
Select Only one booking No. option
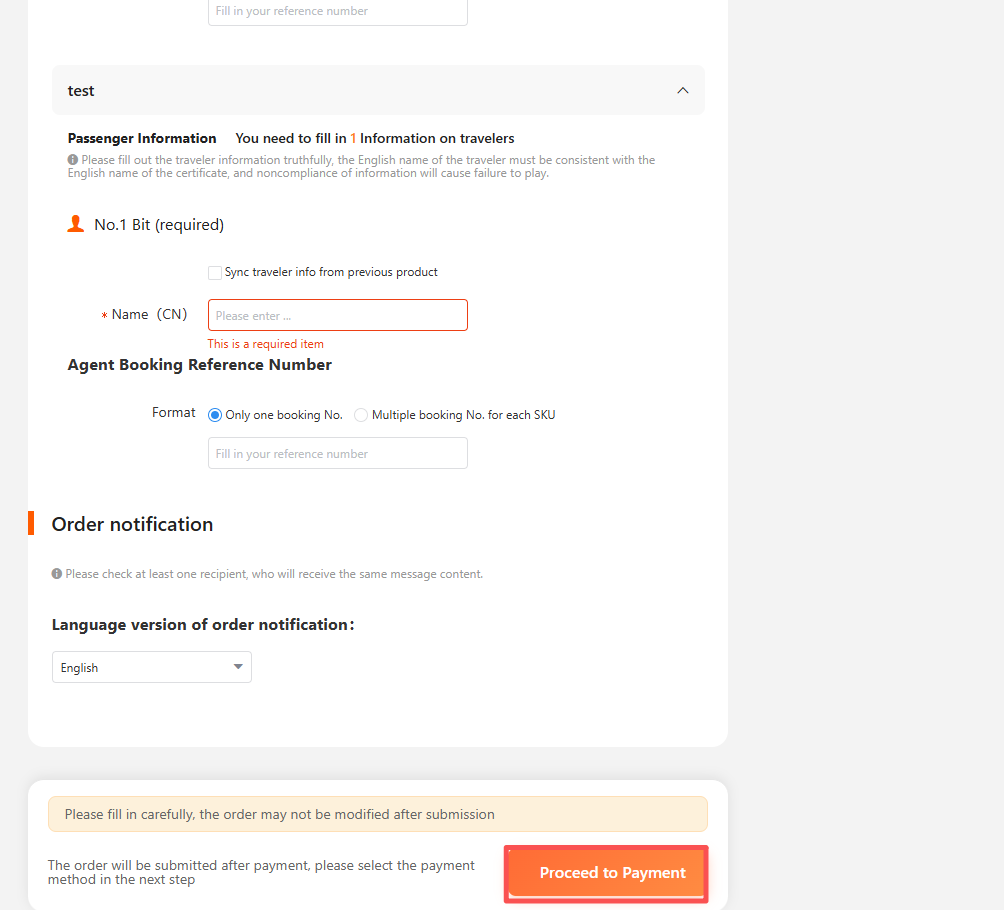215,415
